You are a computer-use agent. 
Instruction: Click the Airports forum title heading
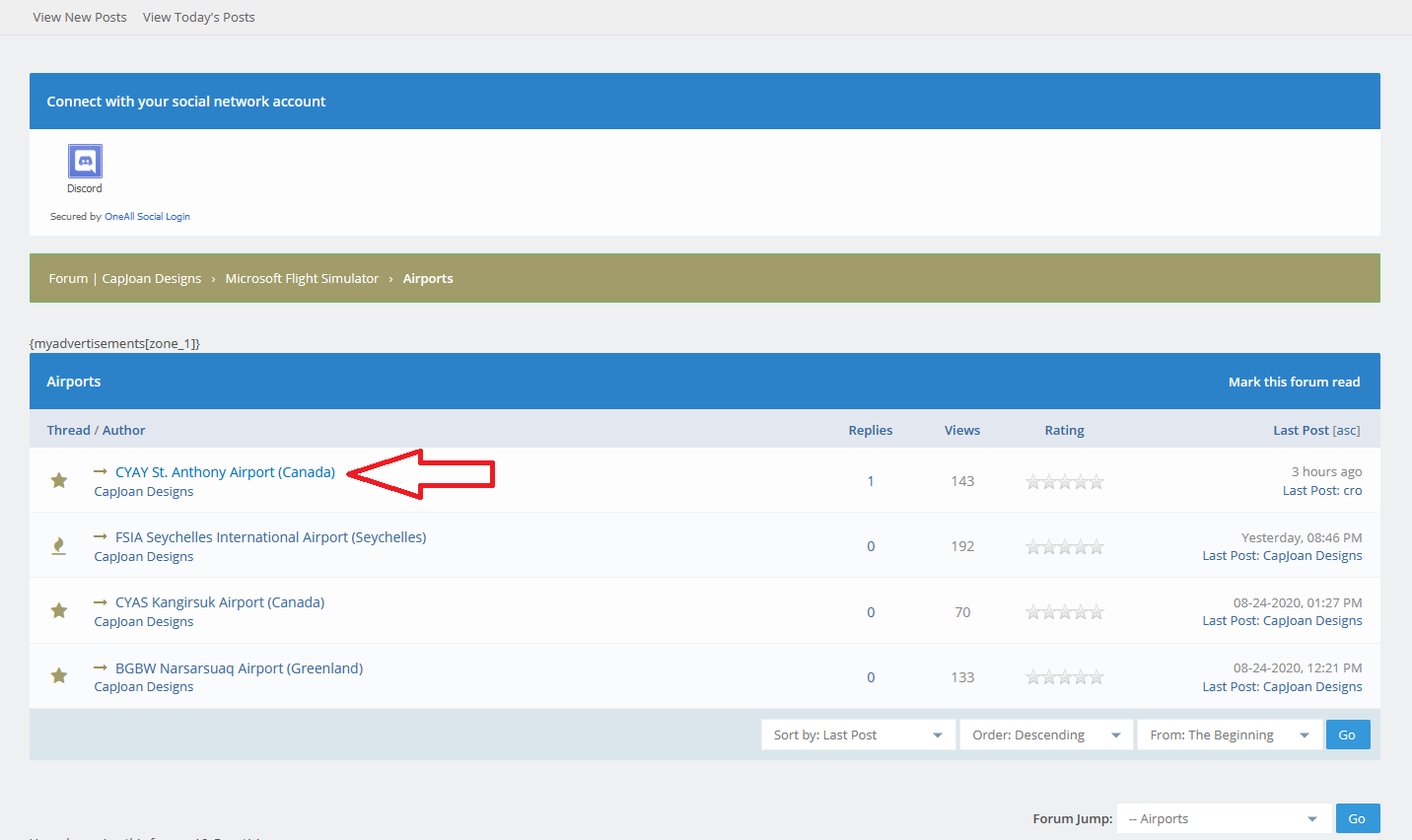point(74,382)
